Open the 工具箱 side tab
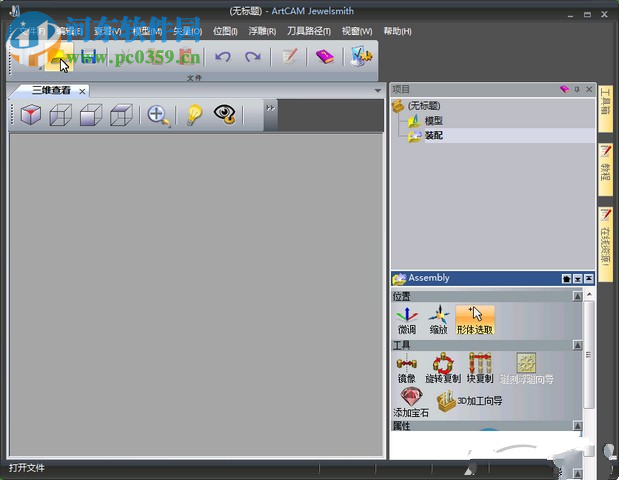 [x=605, y=109]
